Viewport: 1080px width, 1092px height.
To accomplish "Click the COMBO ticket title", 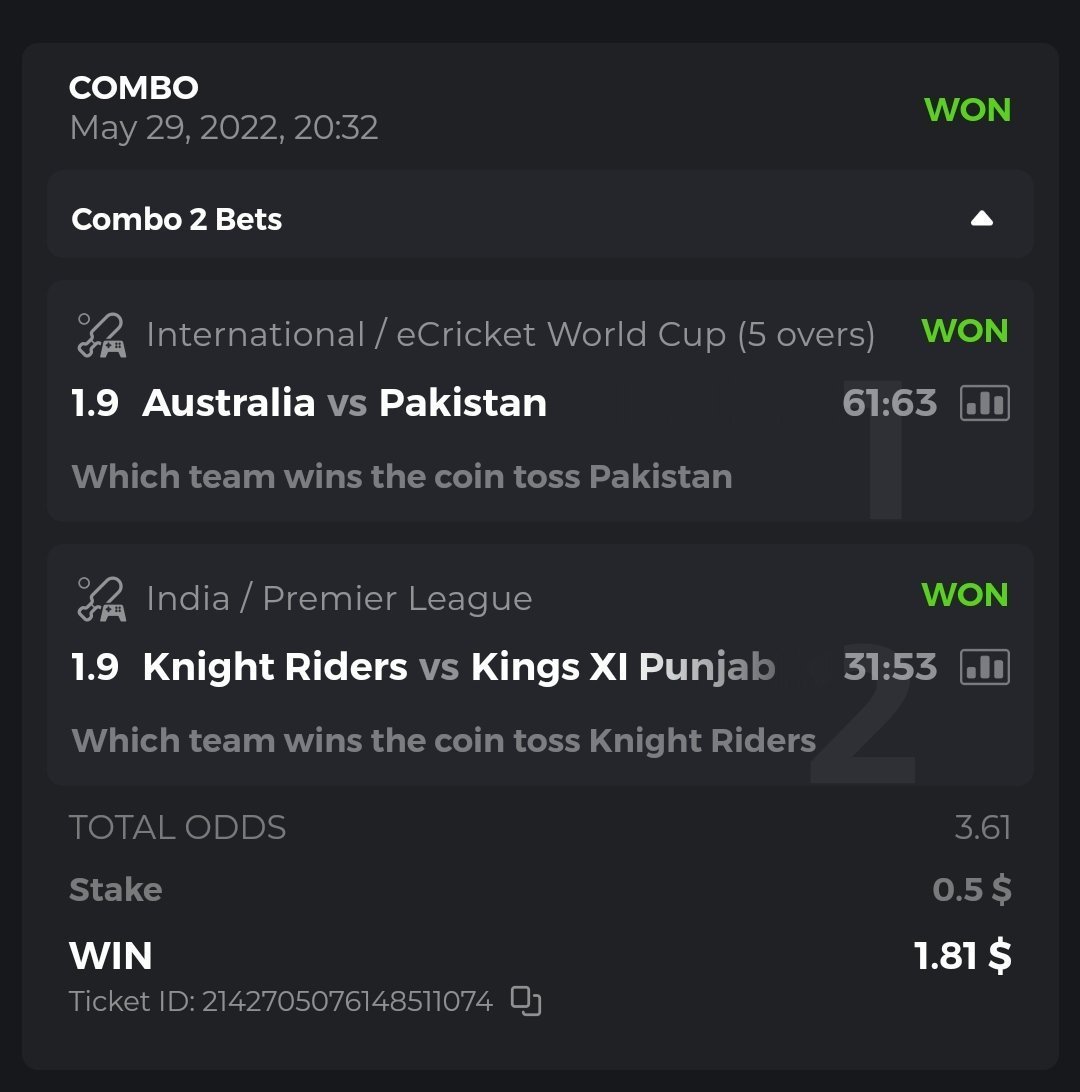I will click(x=134, y=88).
